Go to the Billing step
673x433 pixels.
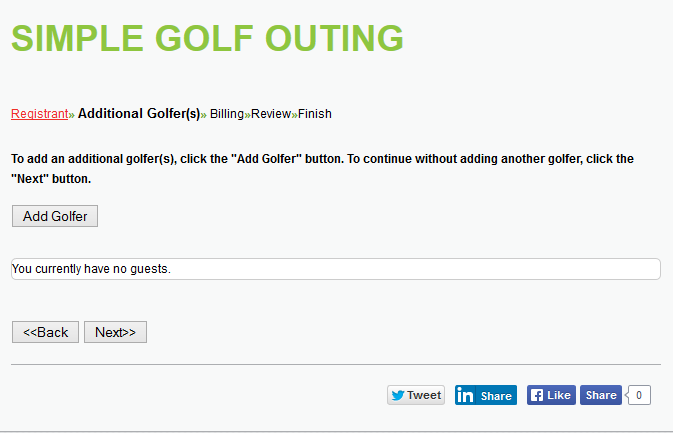[x=227, y=114]
